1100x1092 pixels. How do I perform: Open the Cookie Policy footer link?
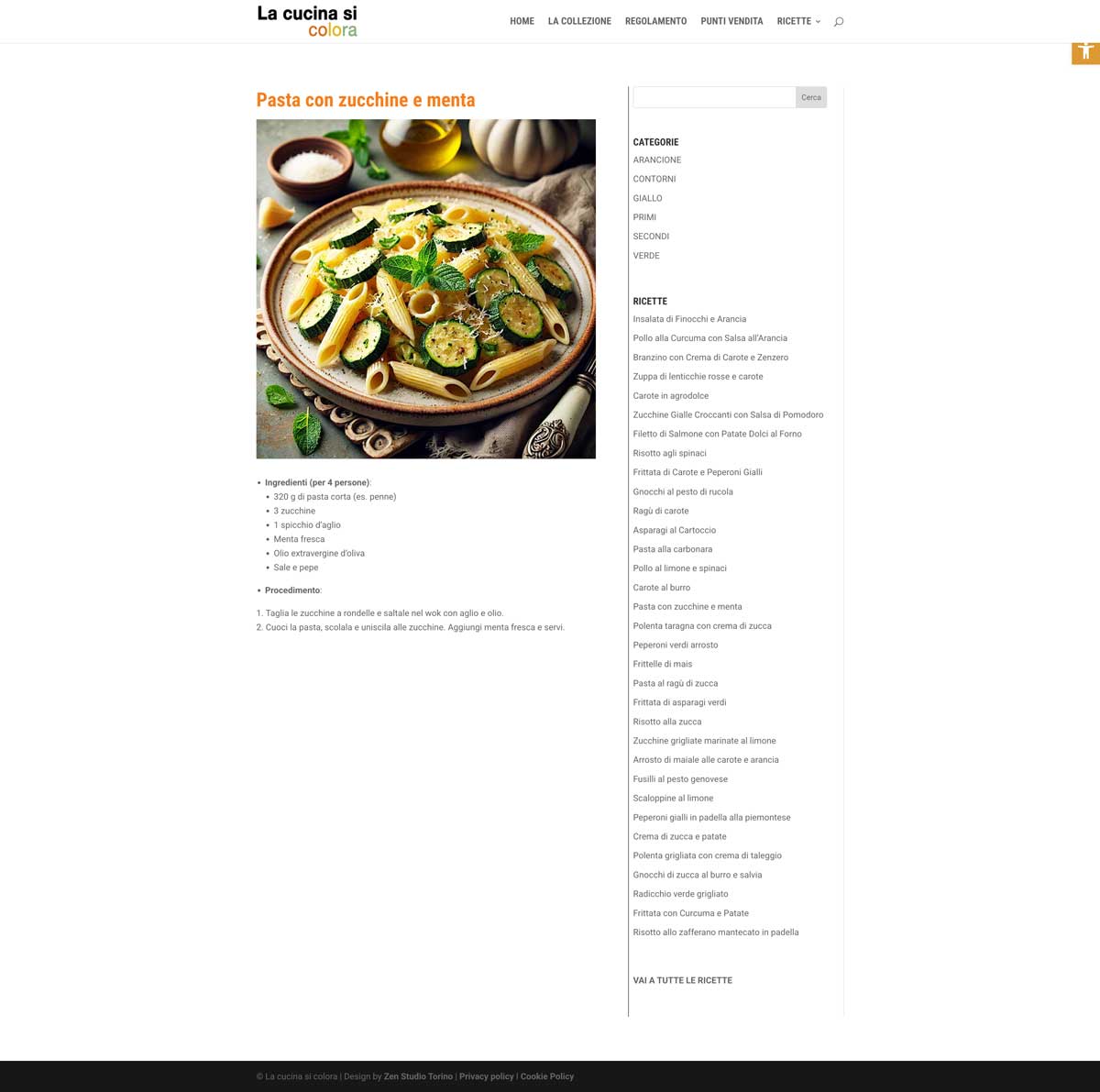tap(547, 1076)
